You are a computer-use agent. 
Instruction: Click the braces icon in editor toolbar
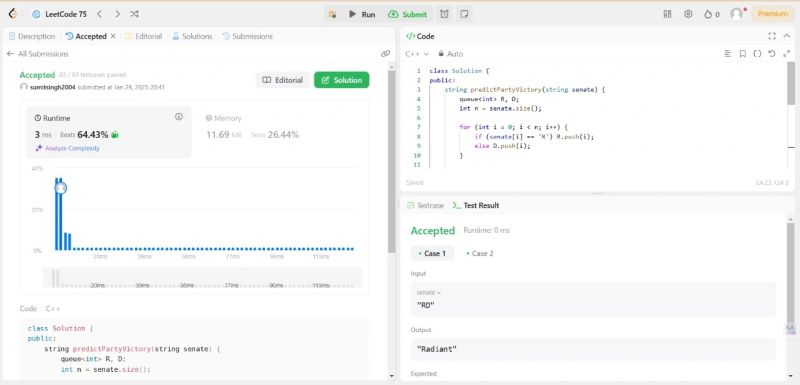click(x=758, y=54)
